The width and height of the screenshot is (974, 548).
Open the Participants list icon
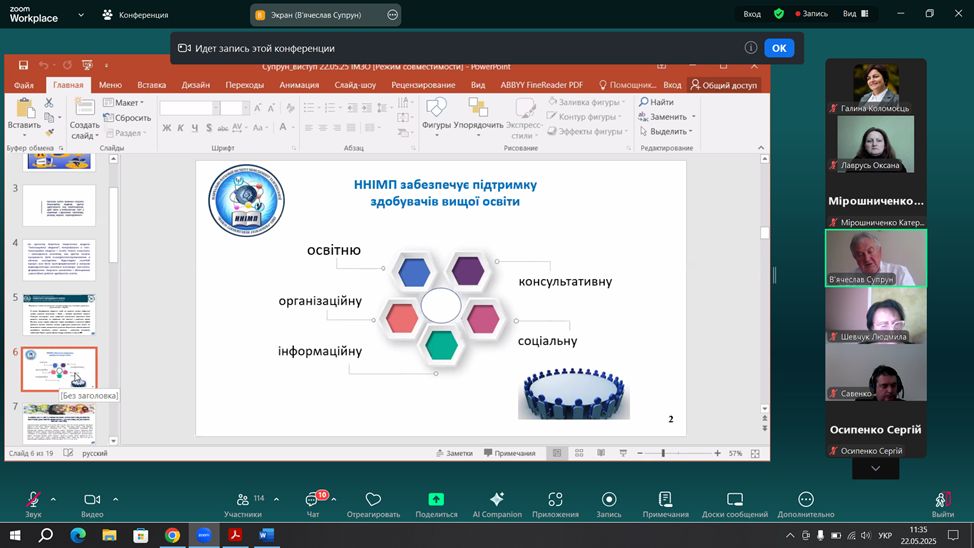point(242,500)
